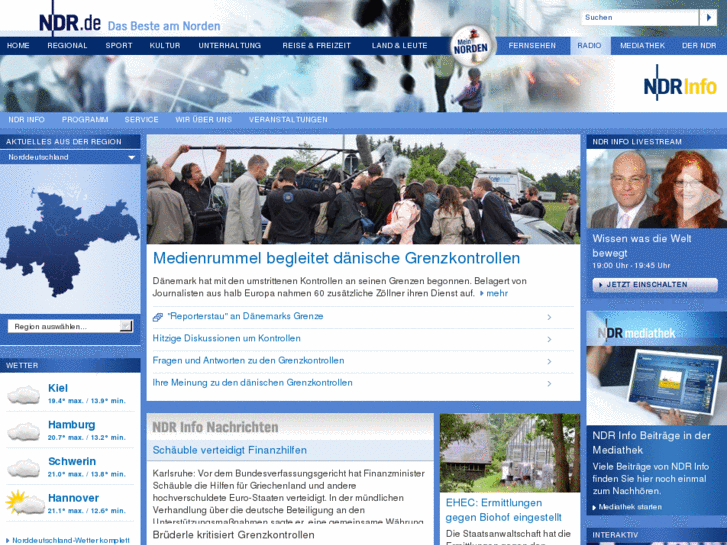Image resolution: width=727 pixels, height=545 pixels.
Task: Open "Fragen und Antworten zu den Grenzkontrollen"
Action: [248, 360]
